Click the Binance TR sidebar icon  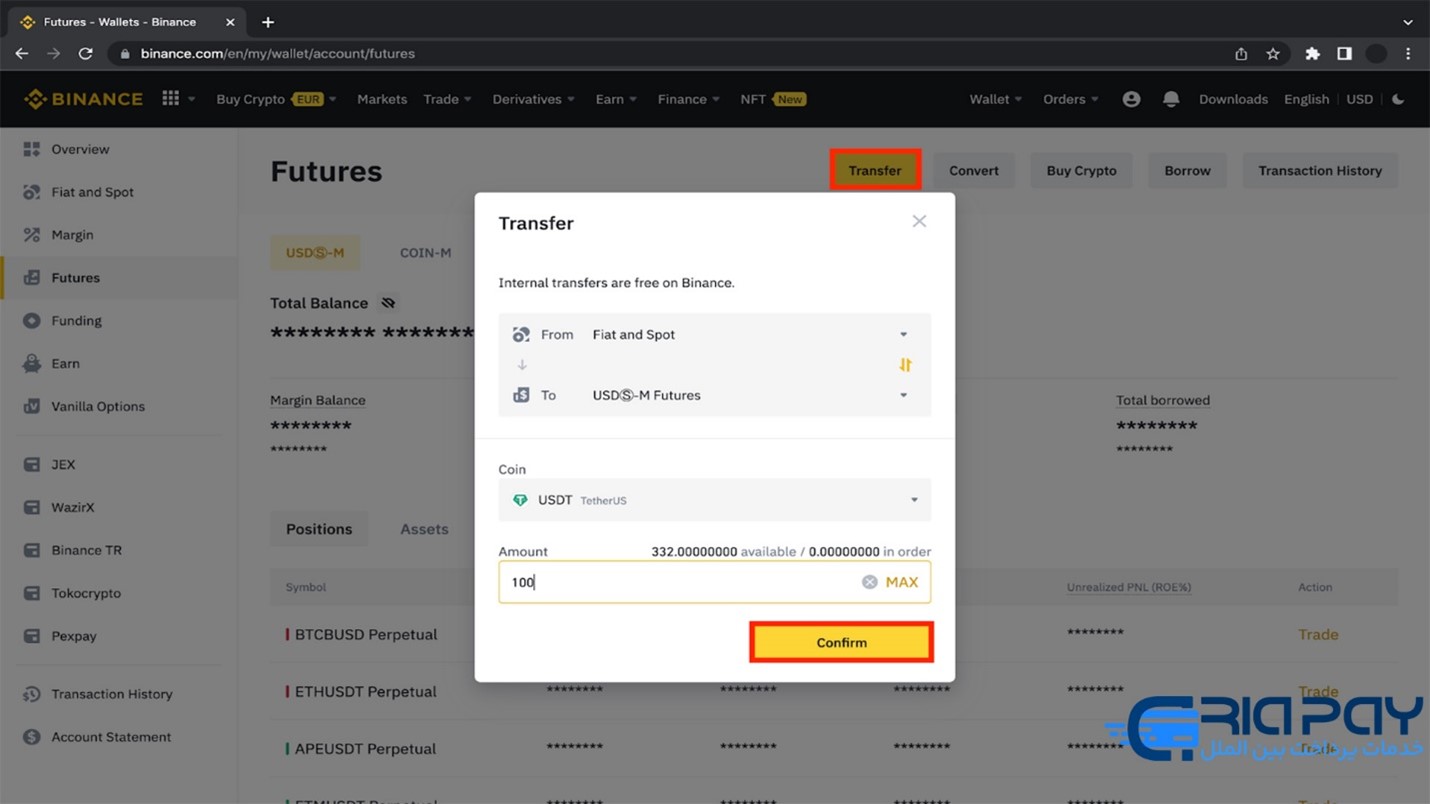pyautogui.click(x=32, y=551)
